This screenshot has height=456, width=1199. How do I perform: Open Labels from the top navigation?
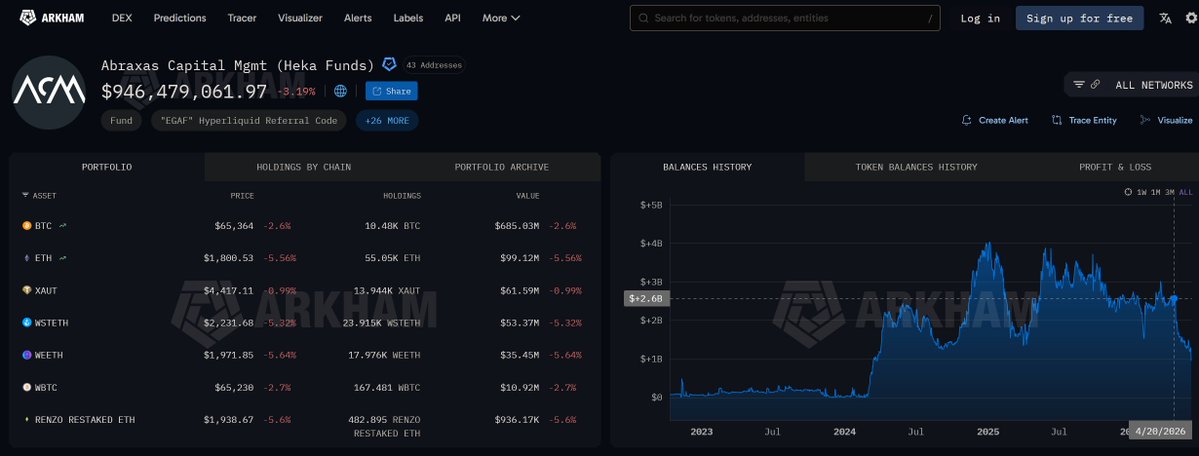(408, 18)
